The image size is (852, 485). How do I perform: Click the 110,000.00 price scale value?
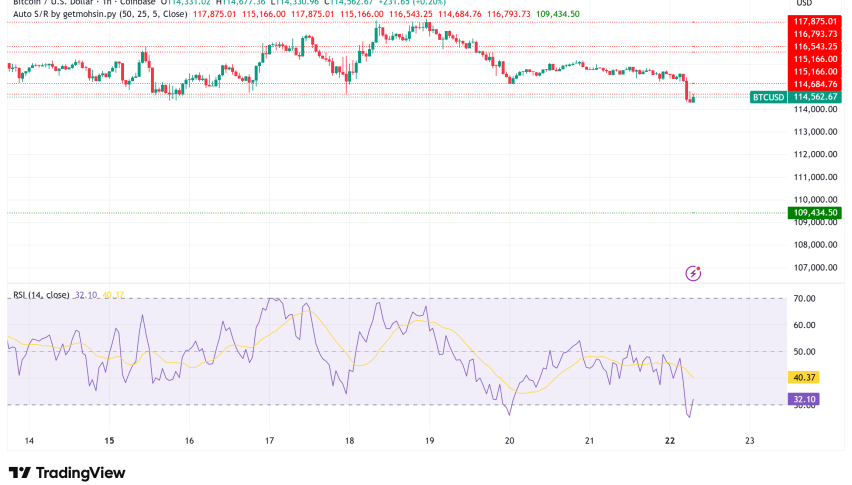tap(815, 200)
